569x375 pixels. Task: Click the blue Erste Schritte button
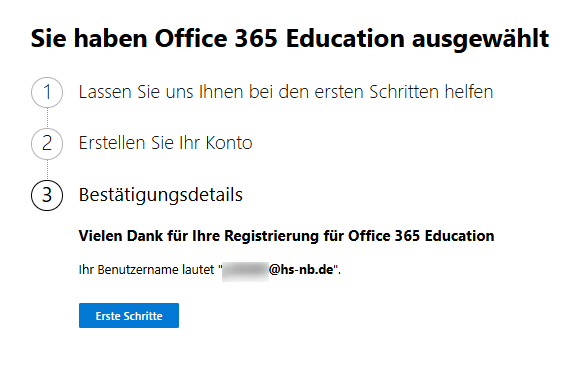click(x=129, y=315)
